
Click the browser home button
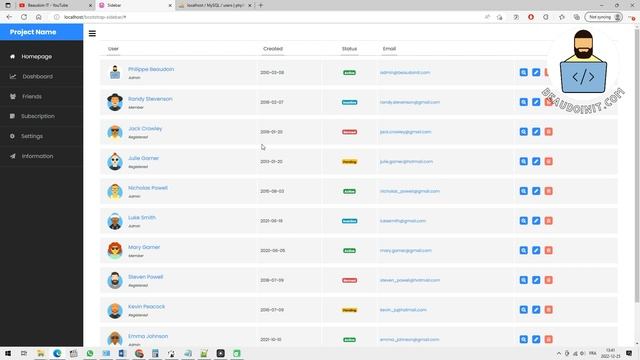tap(39, 17)
